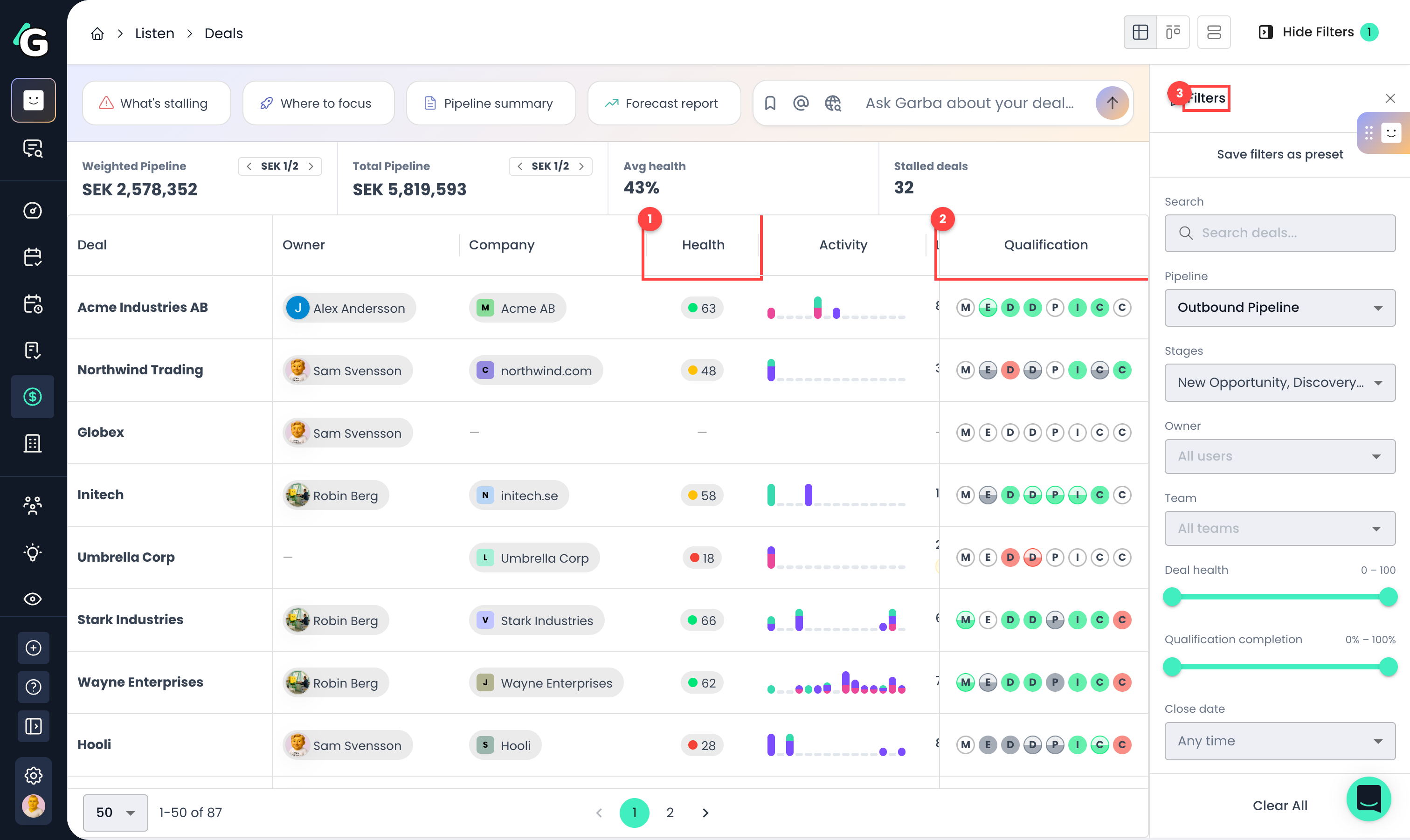1410x840 pixels.
Task: Click the home icon in breadcrumb
Action: pos(97,34)
